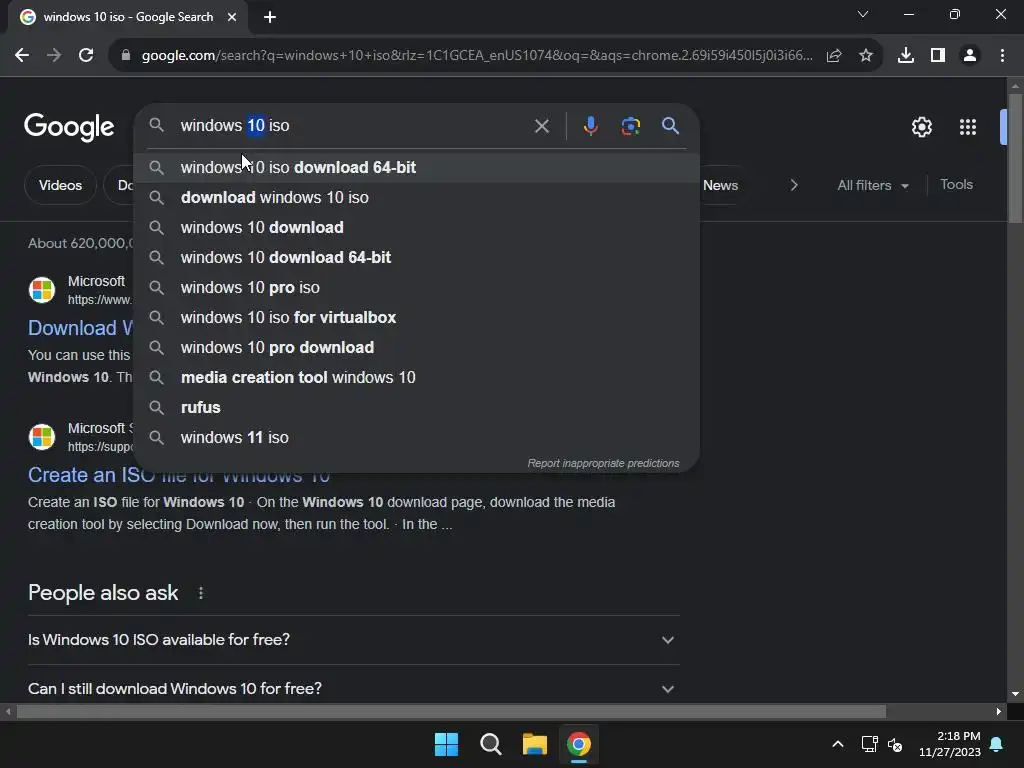This screenshot has width=1024, height=768.
Task: Select the News filter tab
Action: (720, 185)
